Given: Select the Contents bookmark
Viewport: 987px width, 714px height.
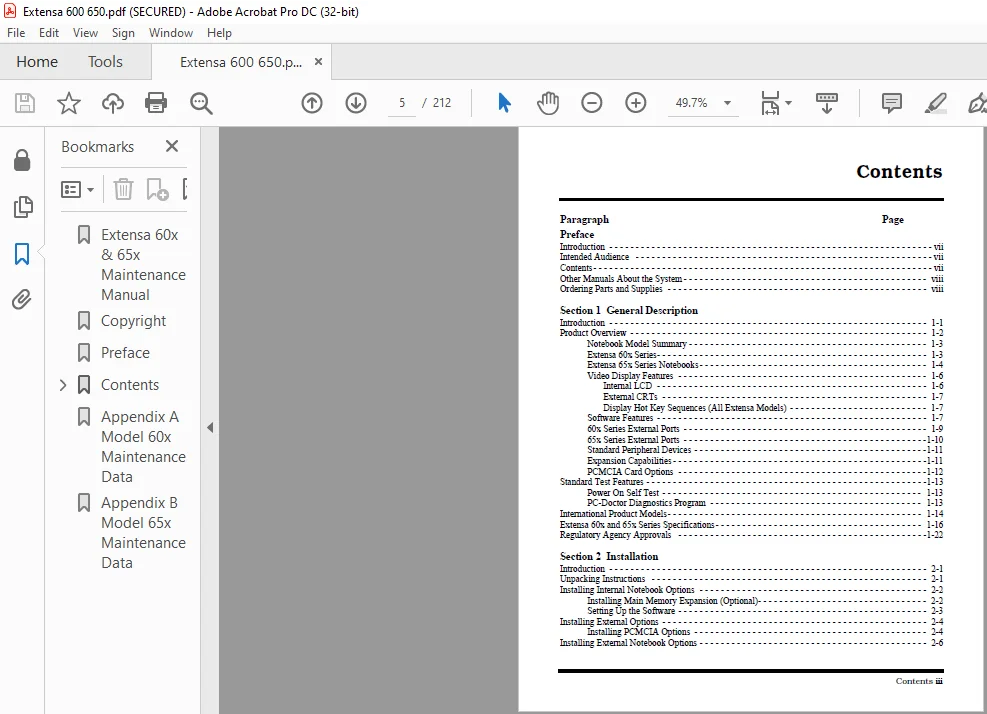Looking at the screenshot, I should point(130,385).
